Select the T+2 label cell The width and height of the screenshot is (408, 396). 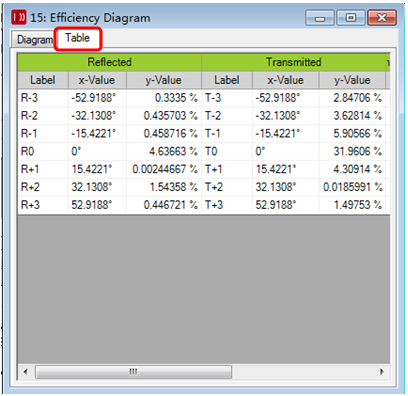227,187
